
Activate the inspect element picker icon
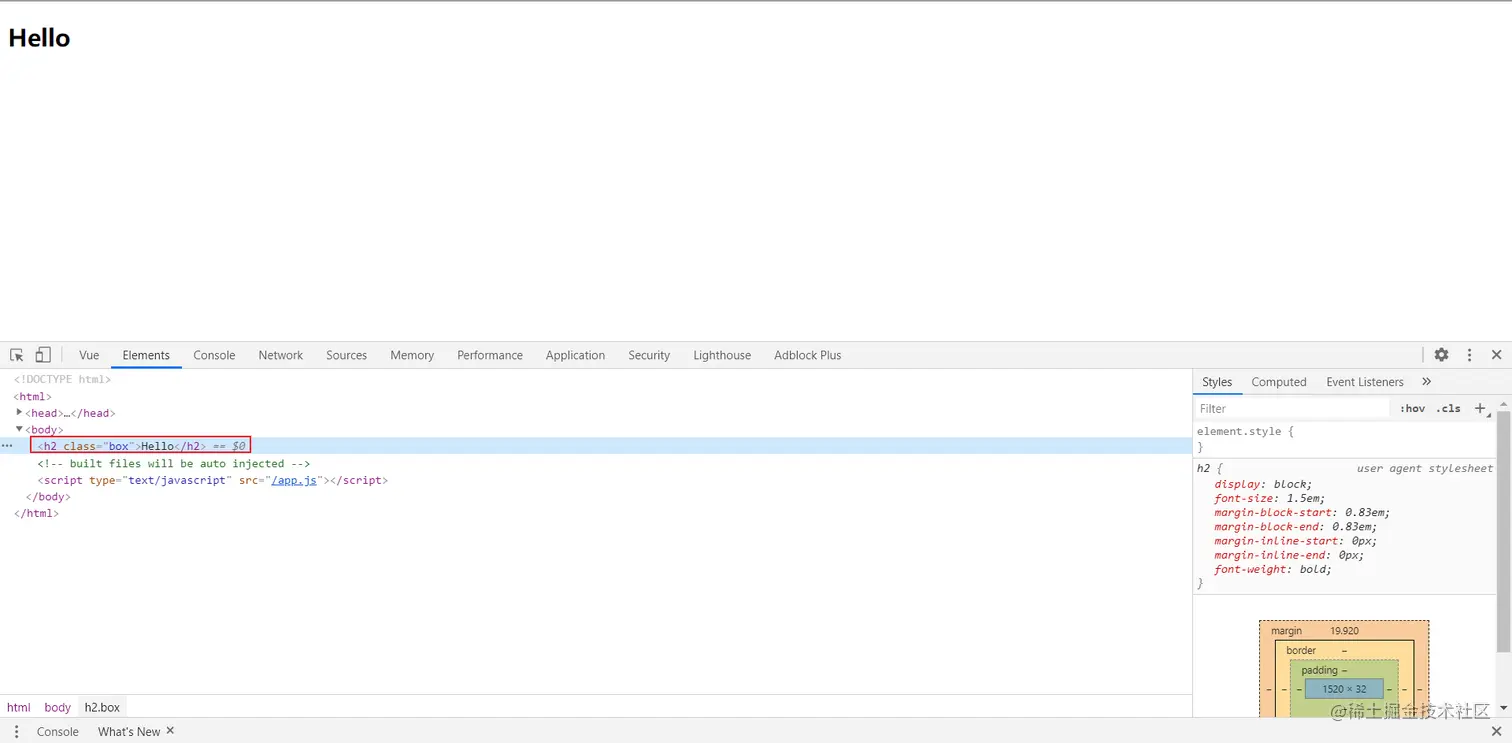click(17, 355)
